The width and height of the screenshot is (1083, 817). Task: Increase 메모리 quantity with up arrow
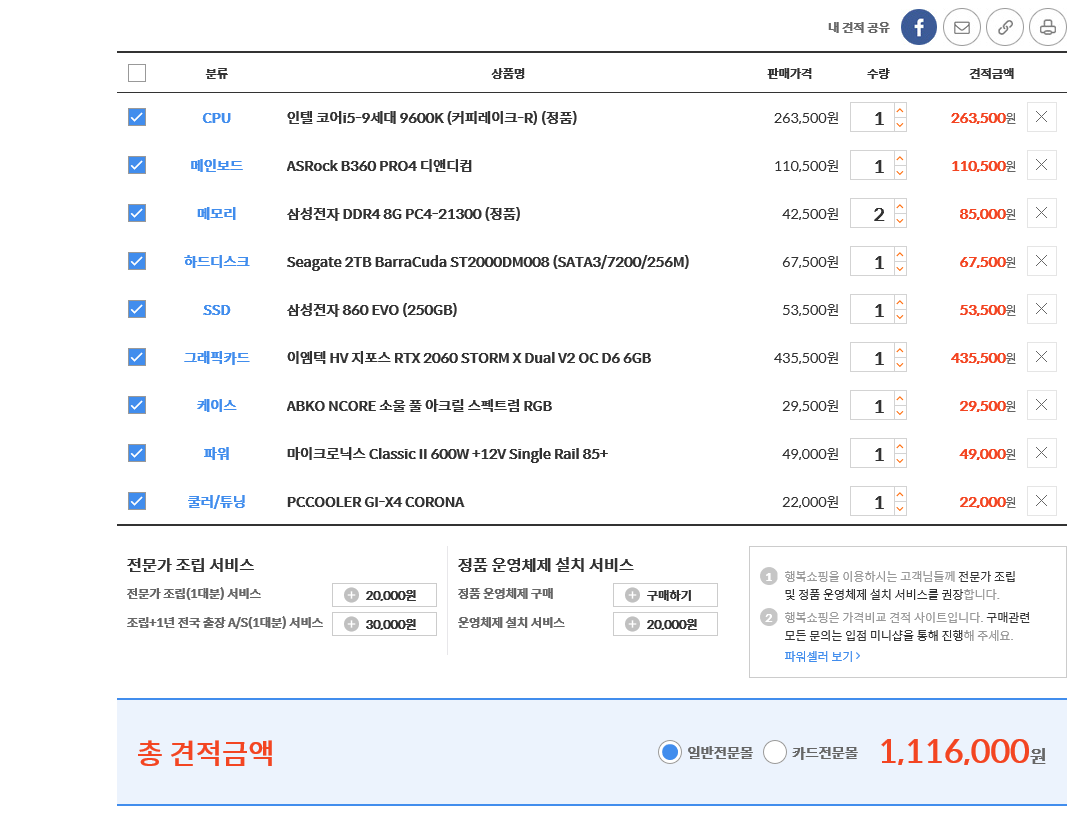click(900, 207)
